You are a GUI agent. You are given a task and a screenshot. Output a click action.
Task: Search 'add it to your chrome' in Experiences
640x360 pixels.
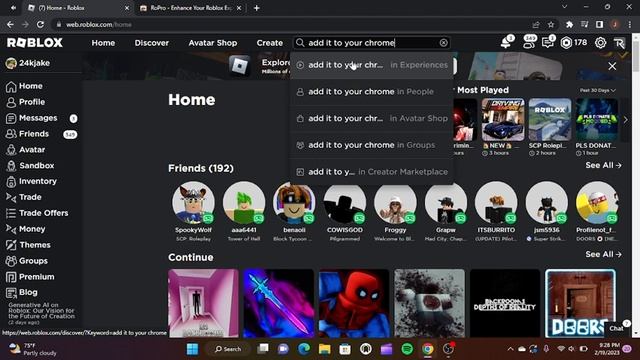[372, 65]
